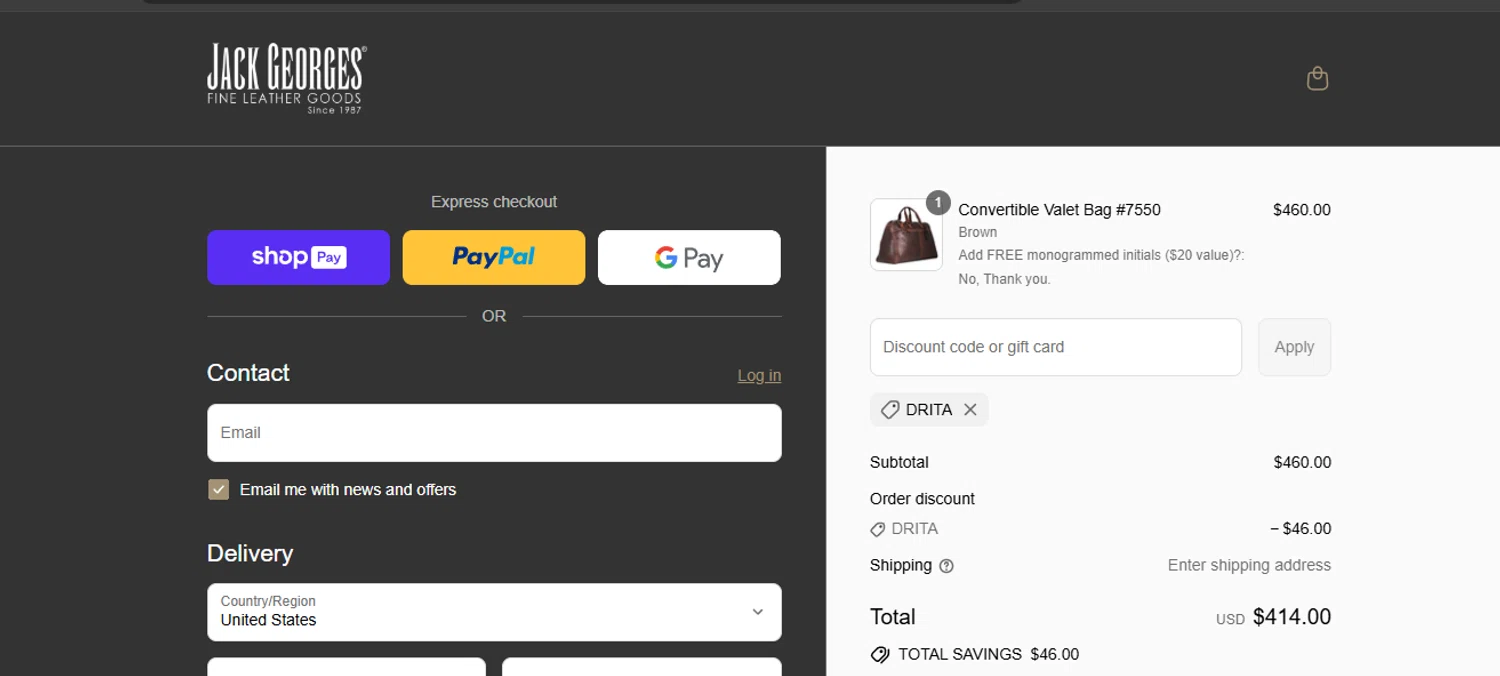Click the Discount code or gift card field
Screen dimensions: 1500x676
point(1056,347)
